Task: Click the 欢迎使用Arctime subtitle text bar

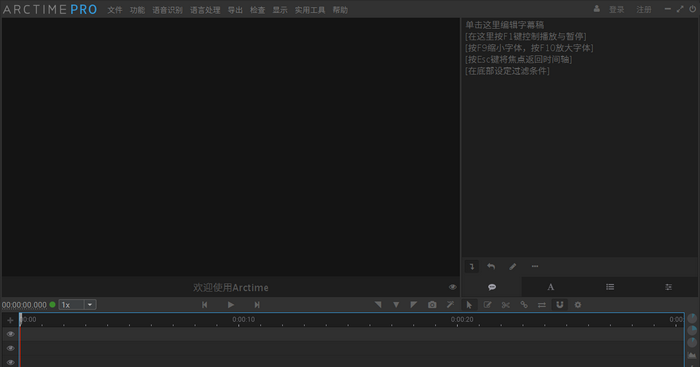Action: pos(231,288)
